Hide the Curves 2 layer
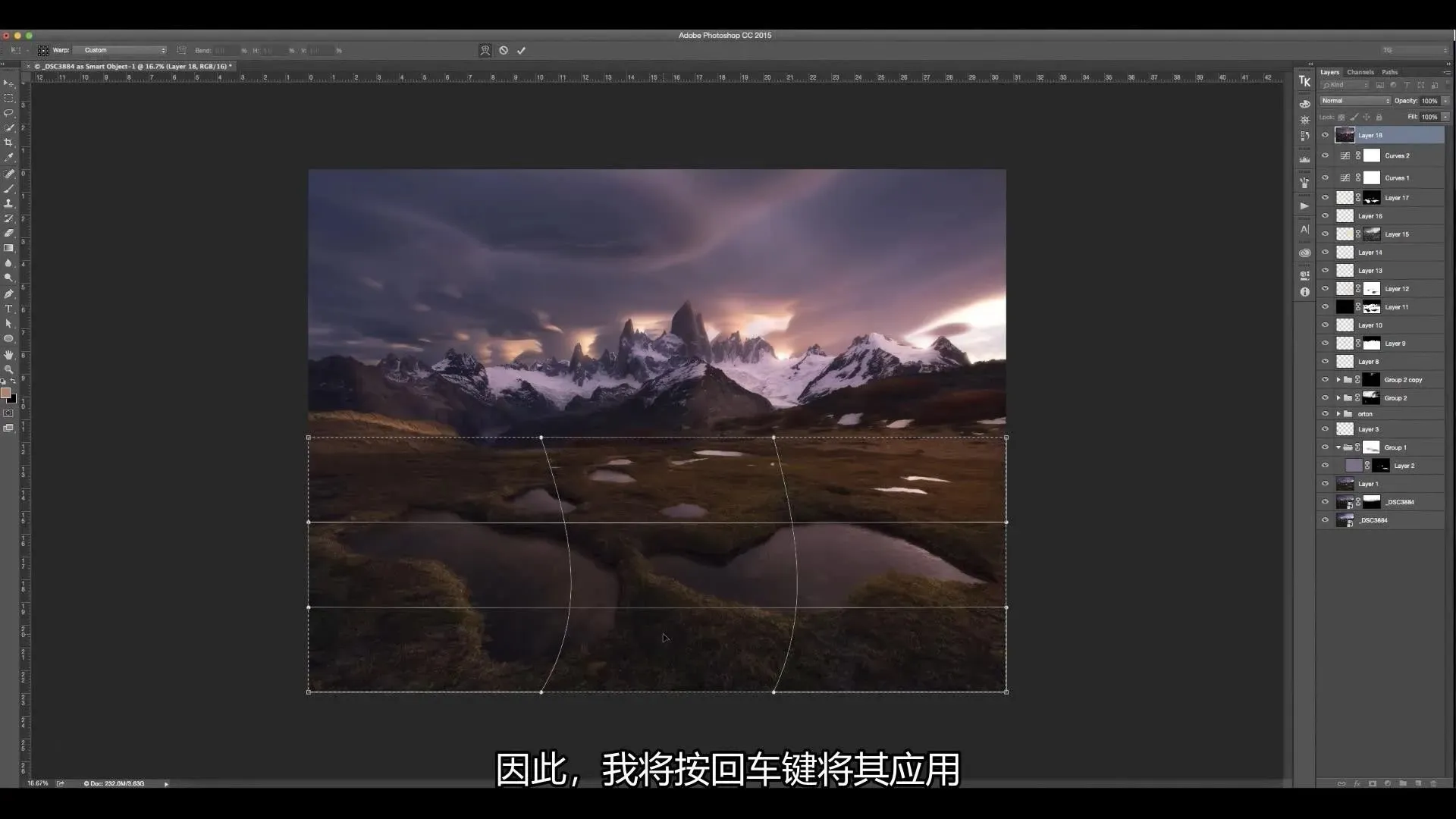 (1325, 156)
